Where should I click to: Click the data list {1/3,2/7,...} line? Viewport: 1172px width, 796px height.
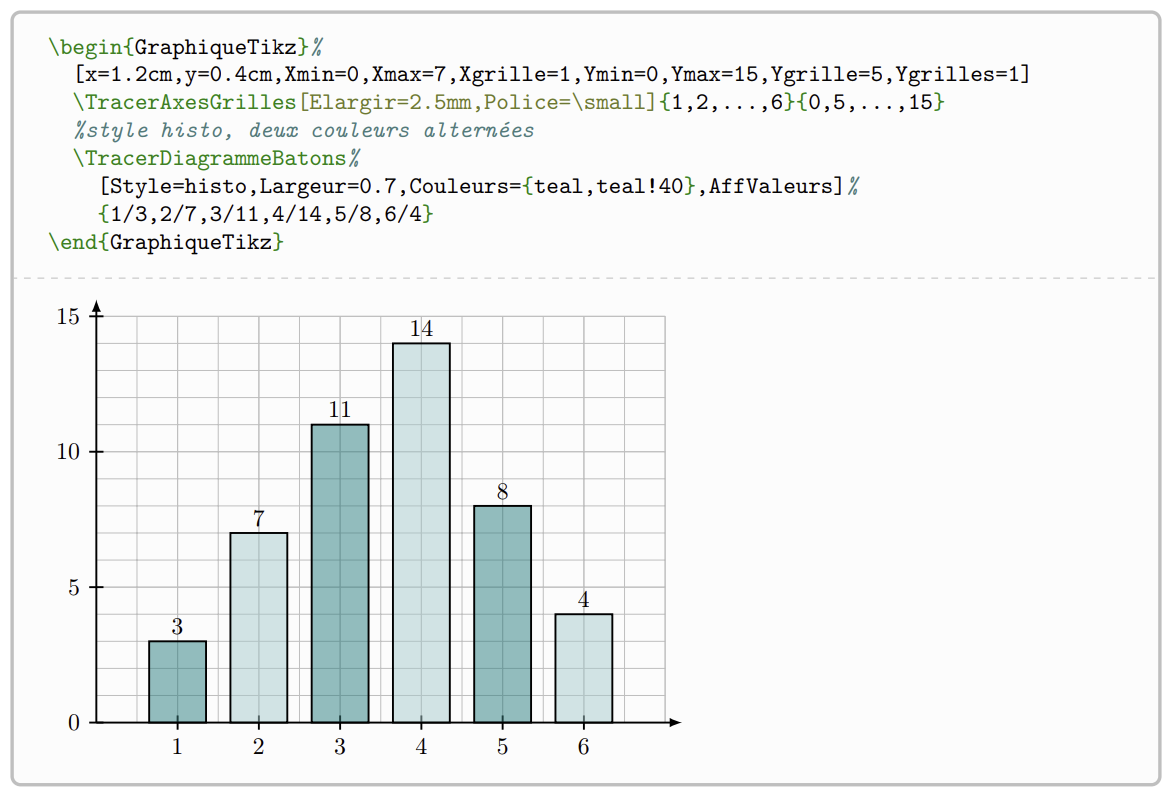tap(266, 214)
